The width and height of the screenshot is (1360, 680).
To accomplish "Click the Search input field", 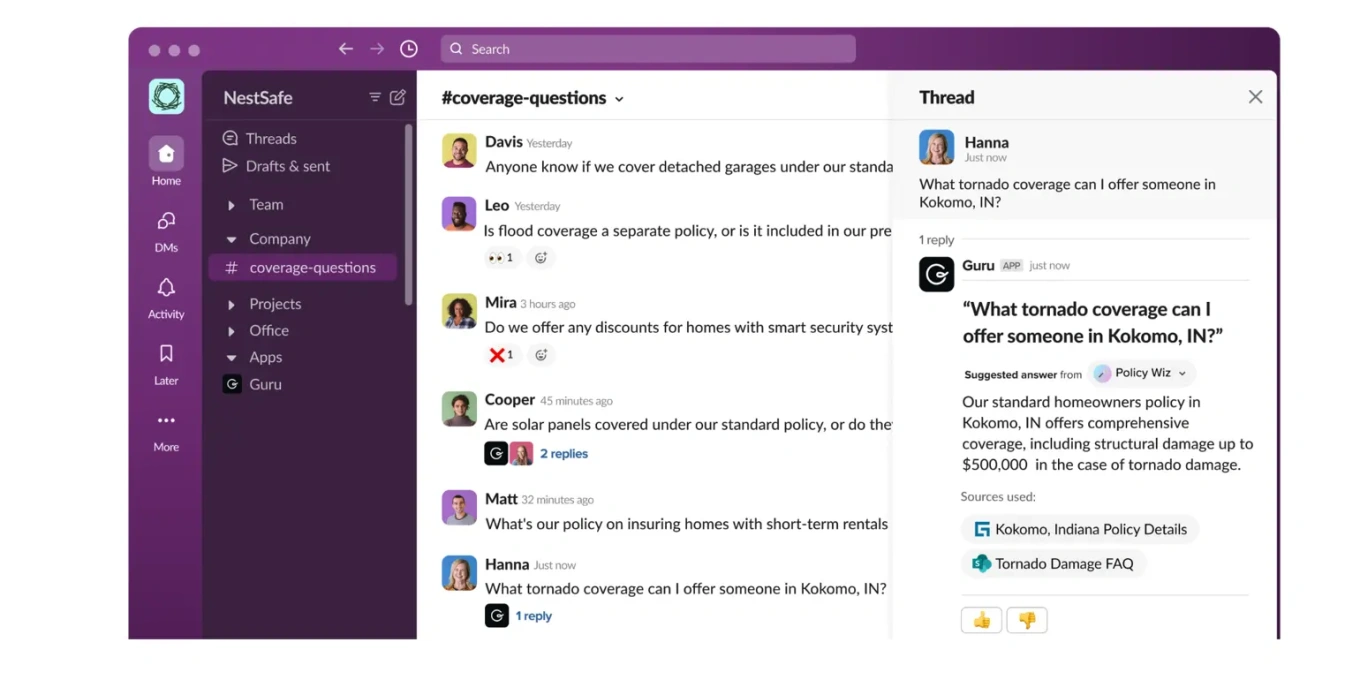I will pos(648,49).
